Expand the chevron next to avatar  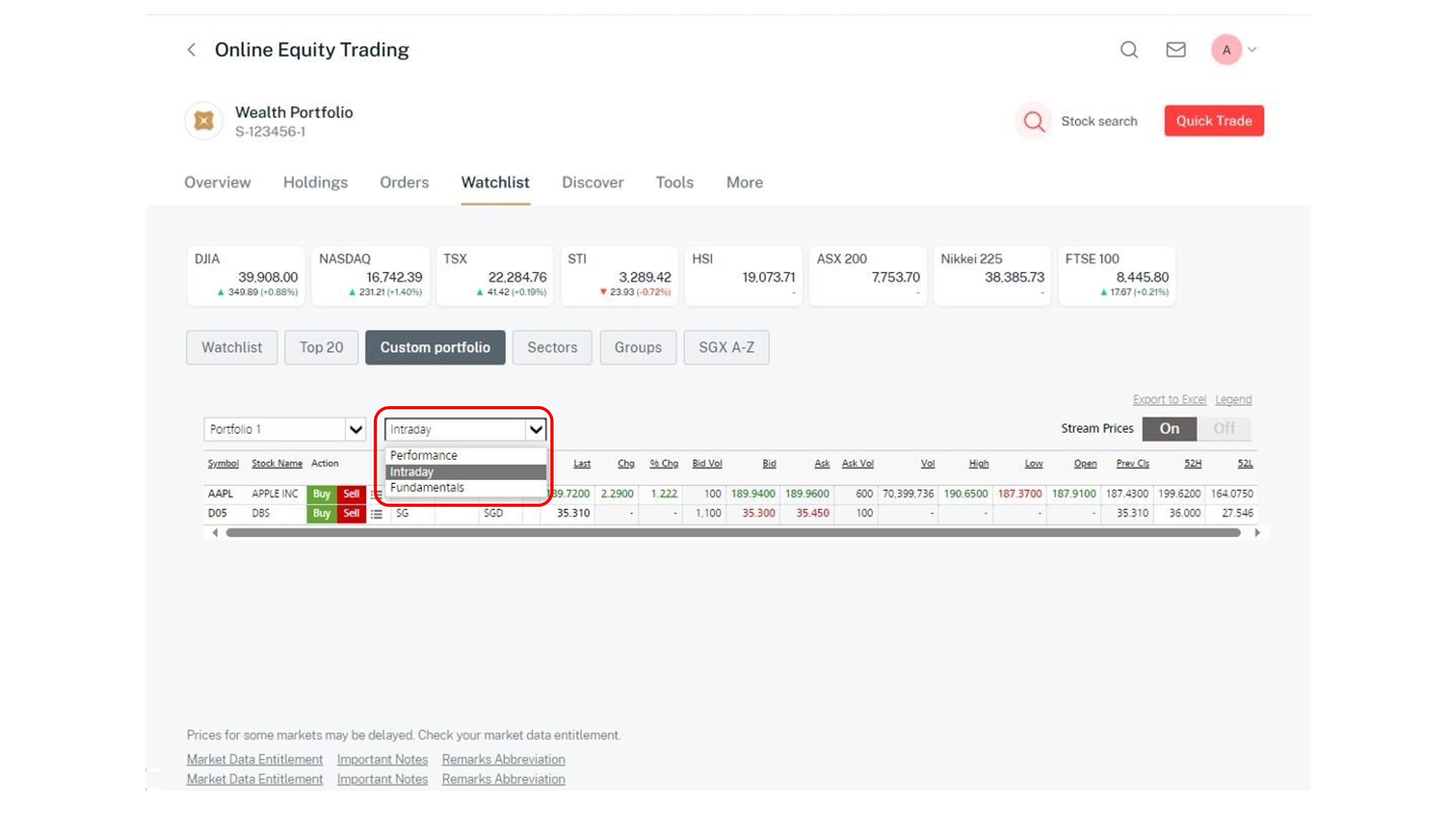pos(1252,49)
